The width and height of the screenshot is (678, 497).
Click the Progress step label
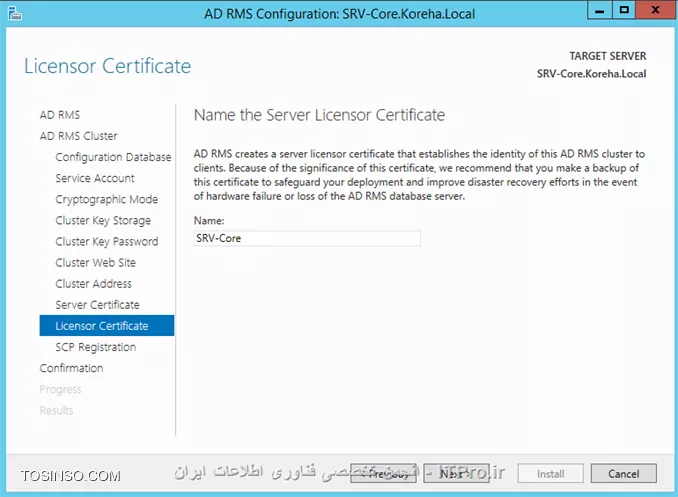pos(60,390)
